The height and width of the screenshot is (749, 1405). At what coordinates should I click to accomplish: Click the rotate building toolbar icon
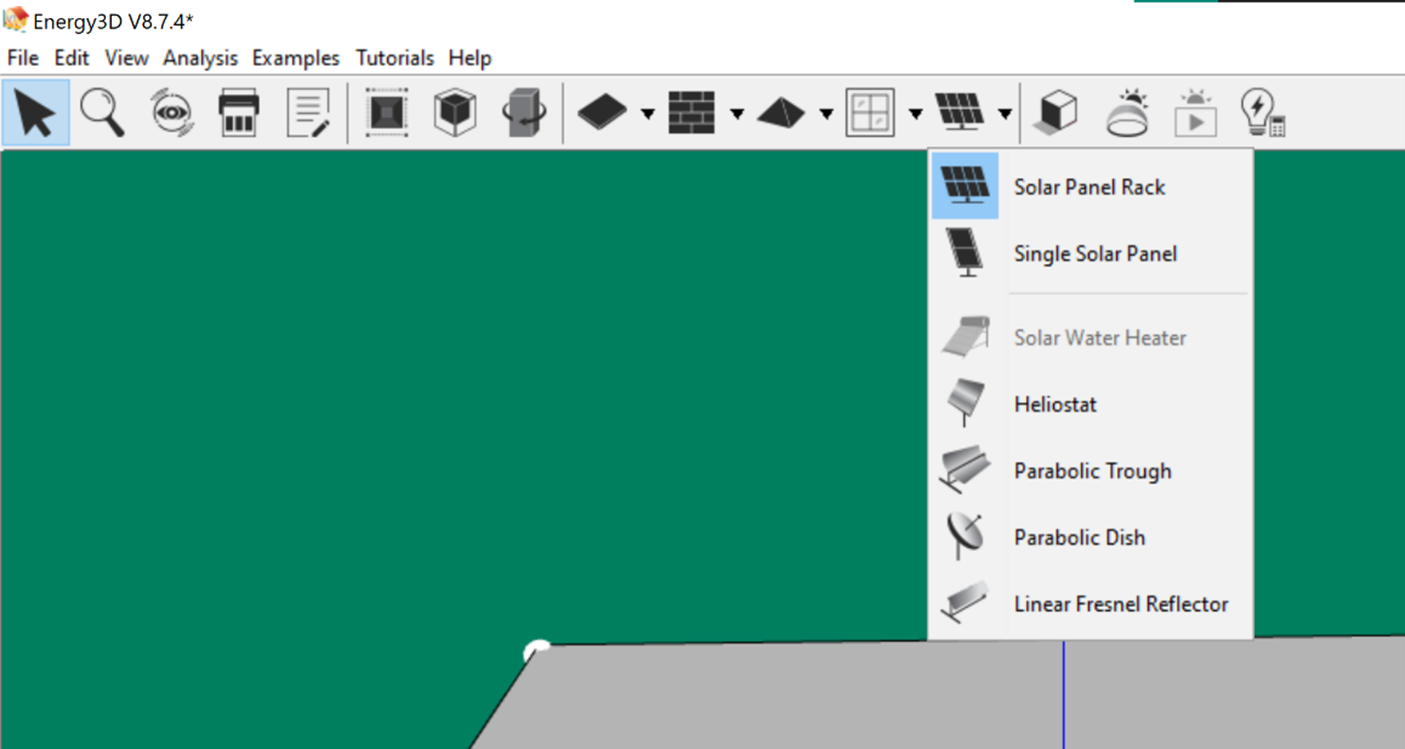coord(525,113)
